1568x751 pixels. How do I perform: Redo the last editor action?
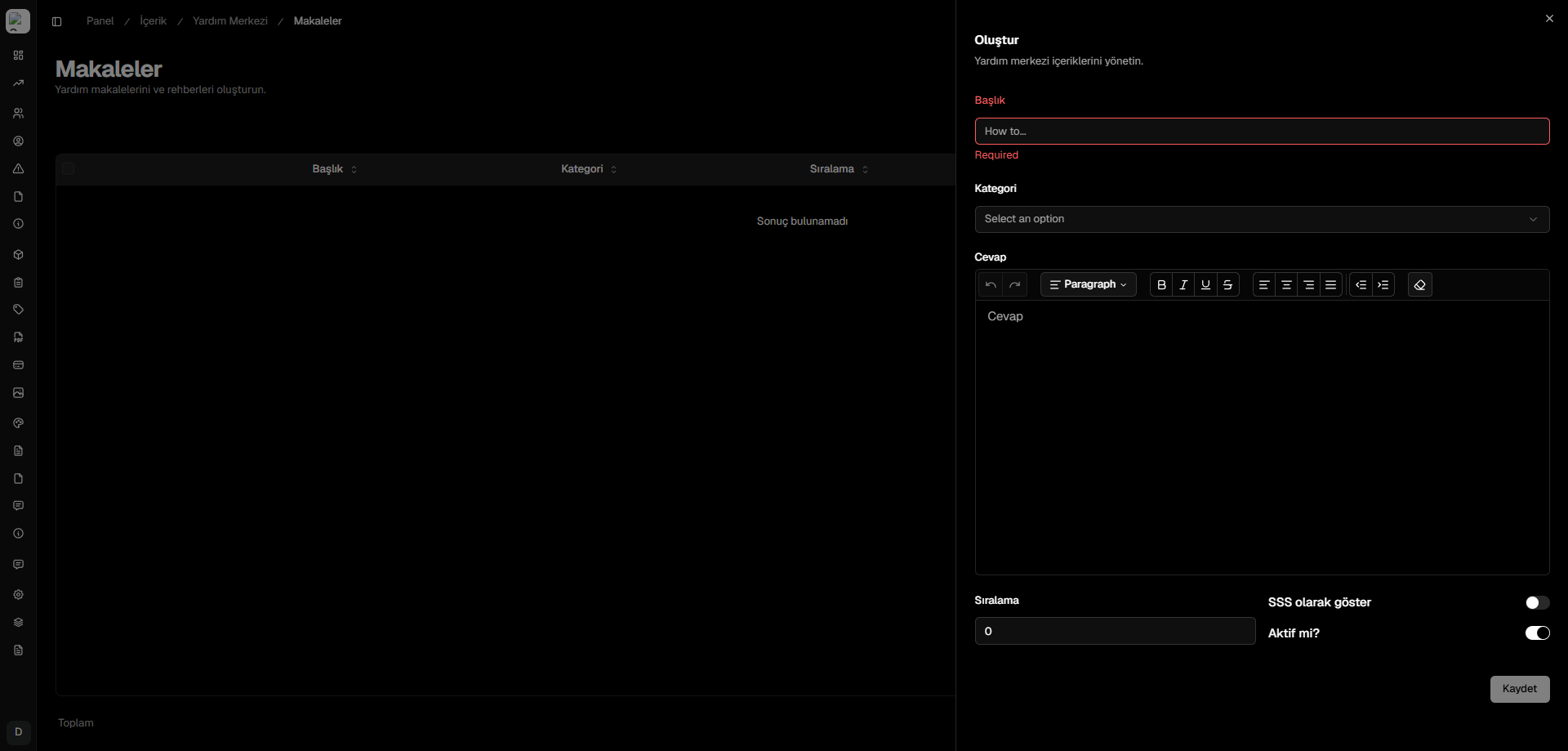[x=1015, y=284]
